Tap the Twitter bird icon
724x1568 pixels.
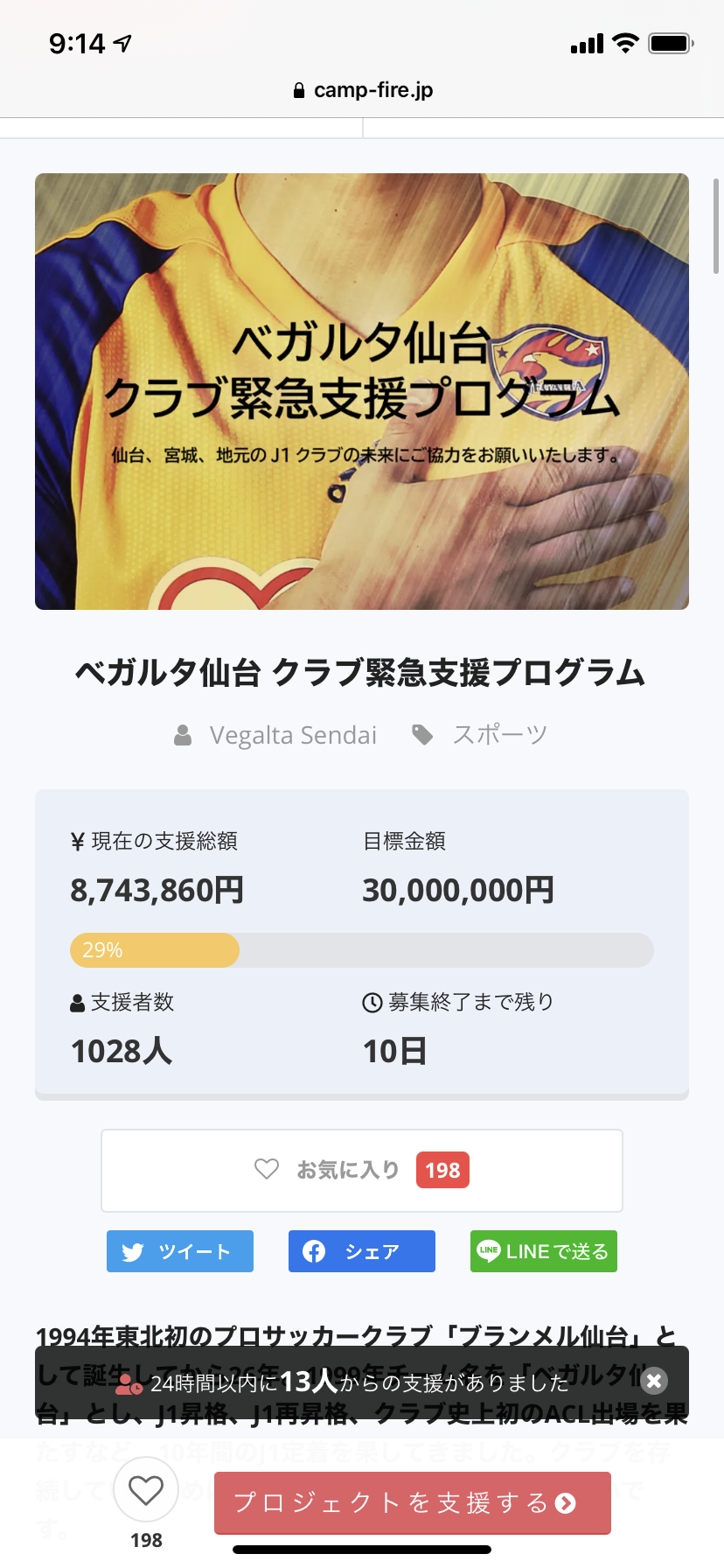[x=133, y=1252]
